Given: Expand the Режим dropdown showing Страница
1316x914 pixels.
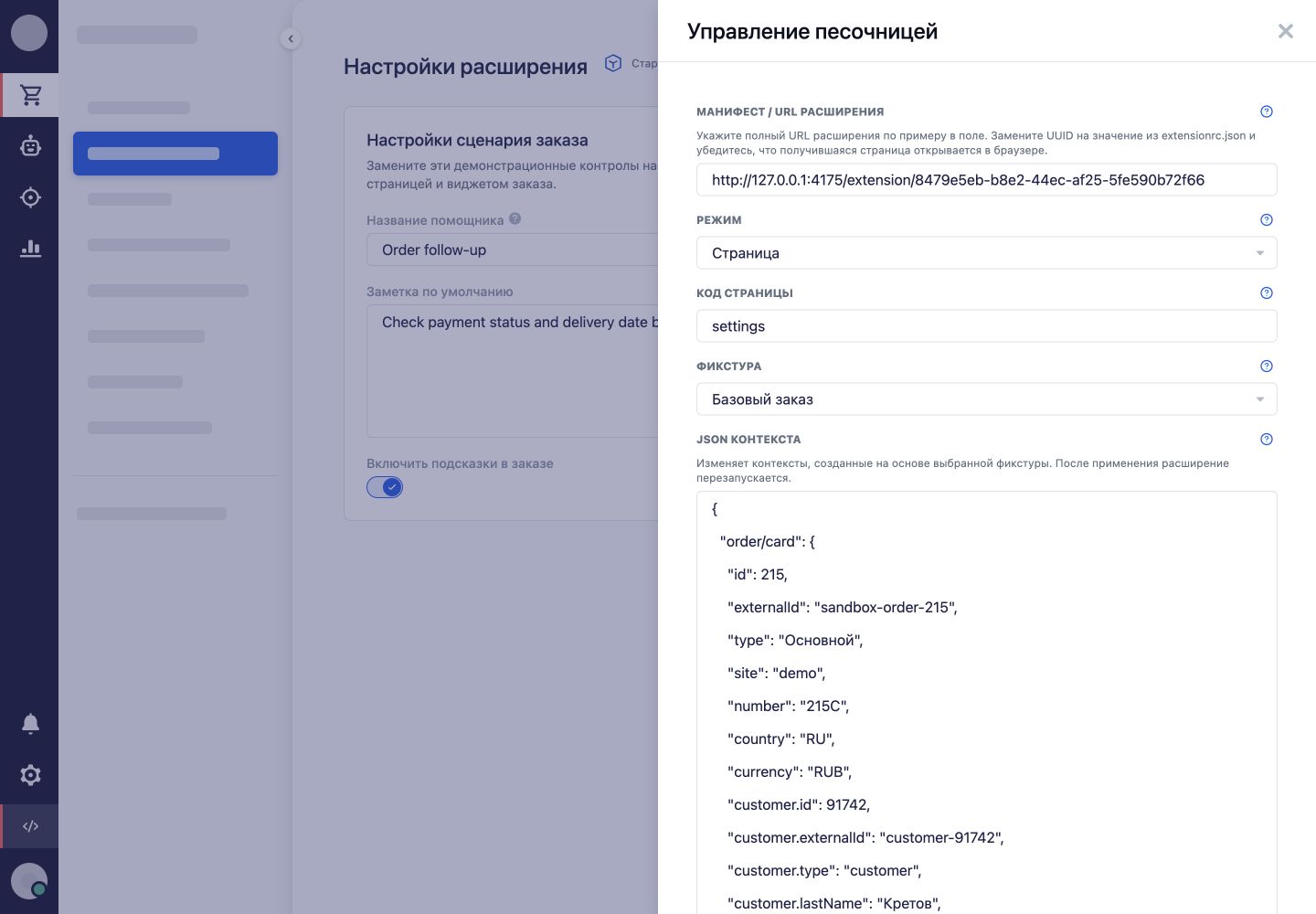Looking at the screenshot, I should click(987, 253).
